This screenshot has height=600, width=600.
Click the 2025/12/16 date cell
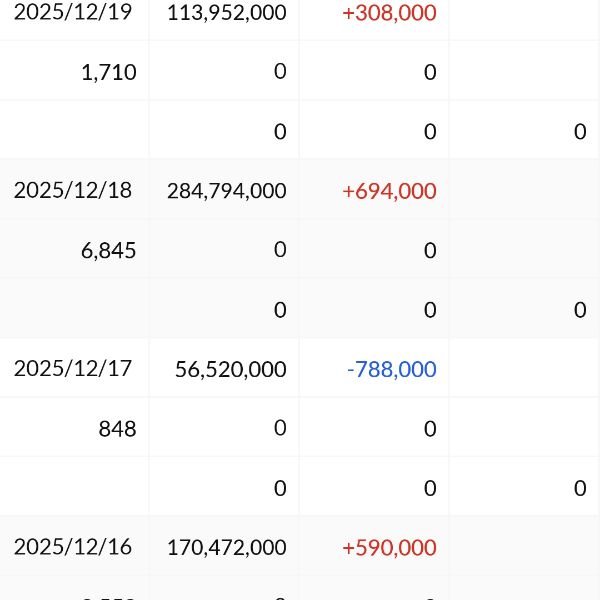tap(73, 547)
